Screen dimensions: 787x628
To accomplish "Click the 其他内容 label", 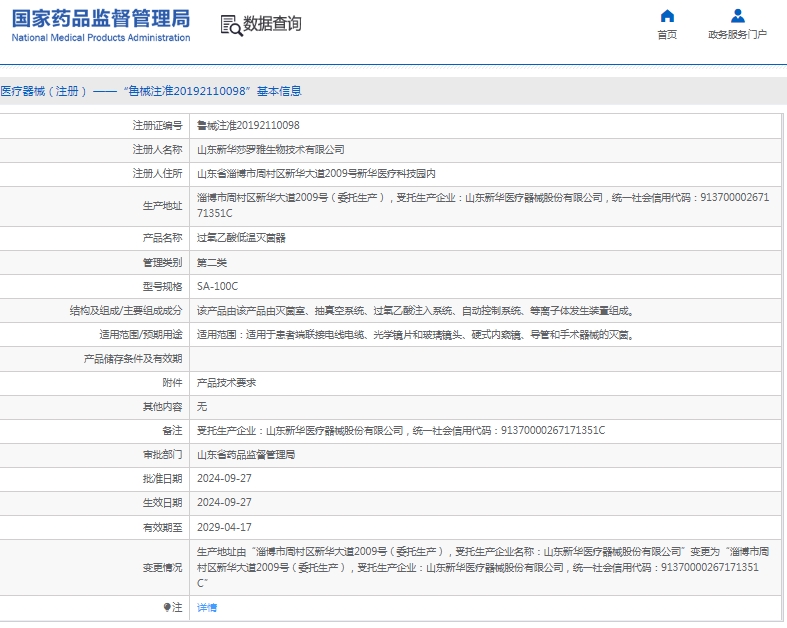I will pyautogui.click(x=162, y=407).
